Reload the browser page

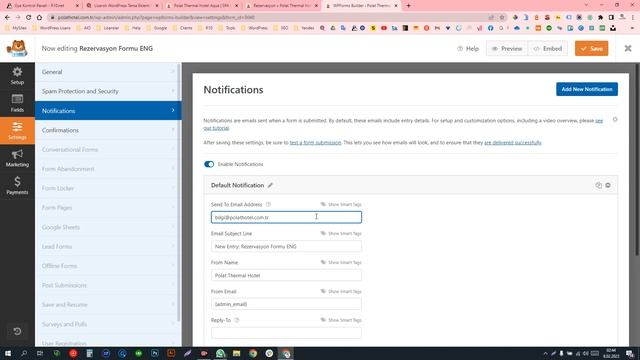coord(28,17)
